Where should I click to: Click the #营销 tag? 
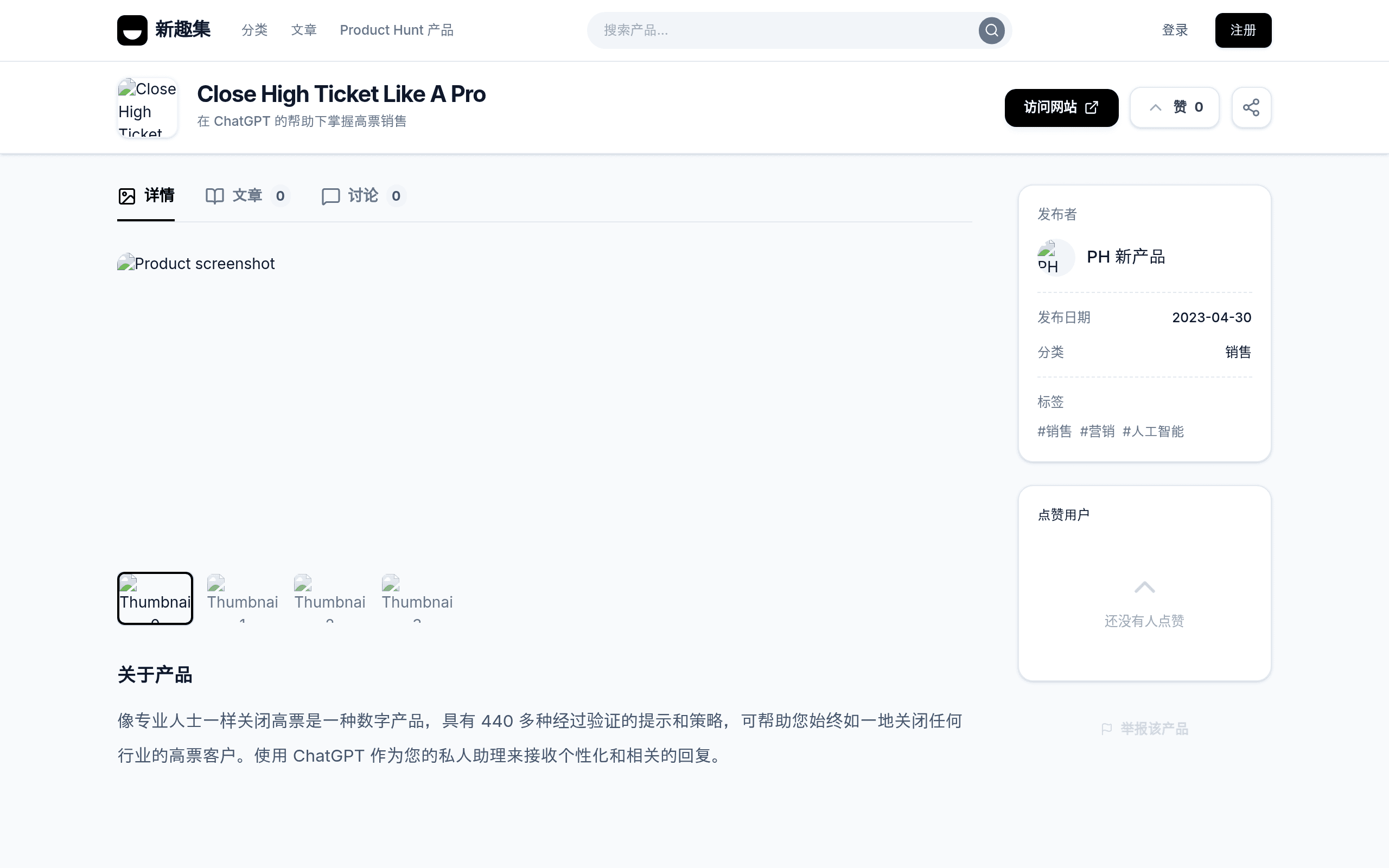coord(1097,431)
